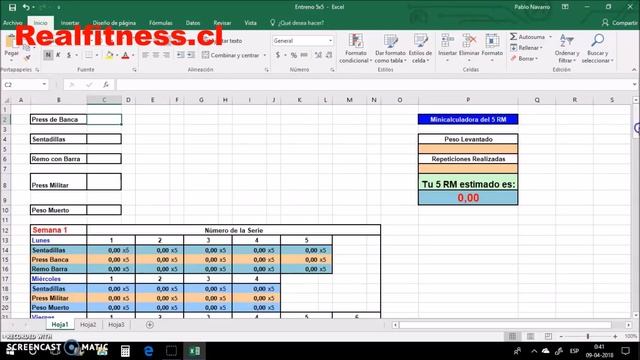Switch to Normal view in status bar
Viewport: 640px width, 360px height.
pyautogui.click(x=512, y=336)
